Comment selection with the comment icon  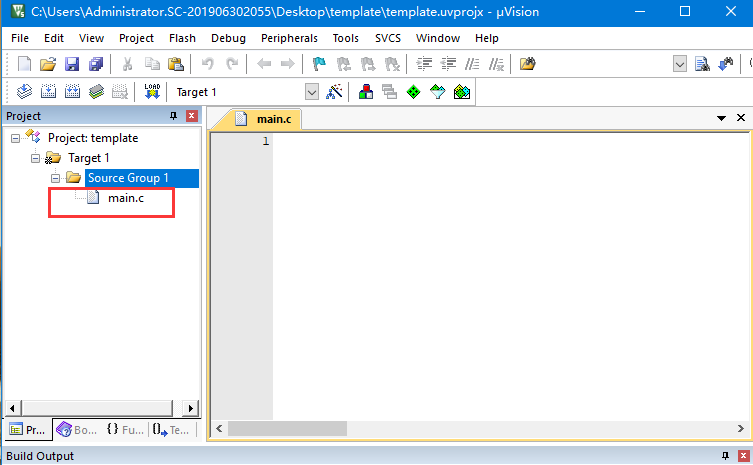coord(472,64)
